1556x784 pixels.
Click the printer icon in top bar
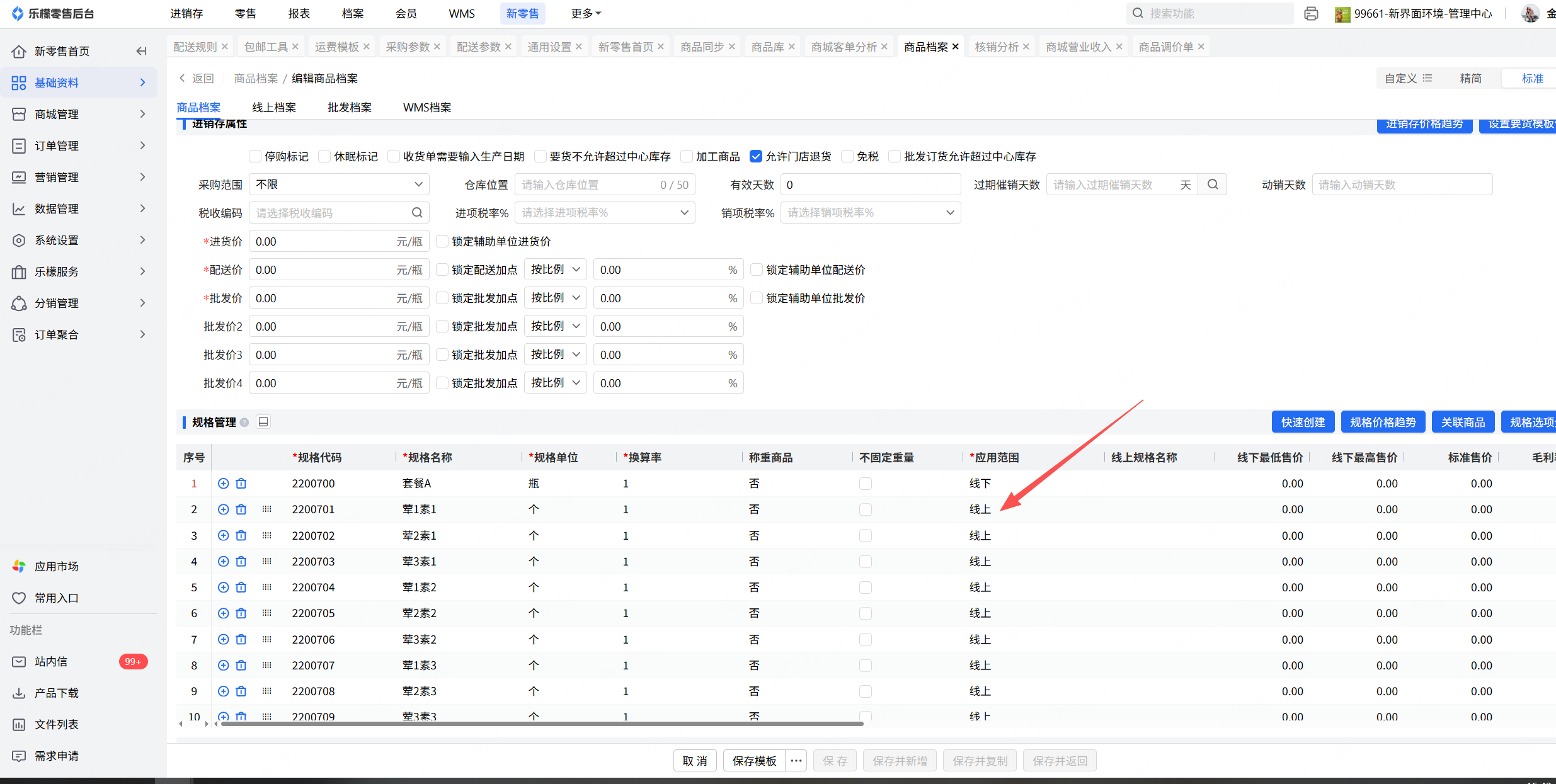pyautogui.click(x=1311, y=14)
